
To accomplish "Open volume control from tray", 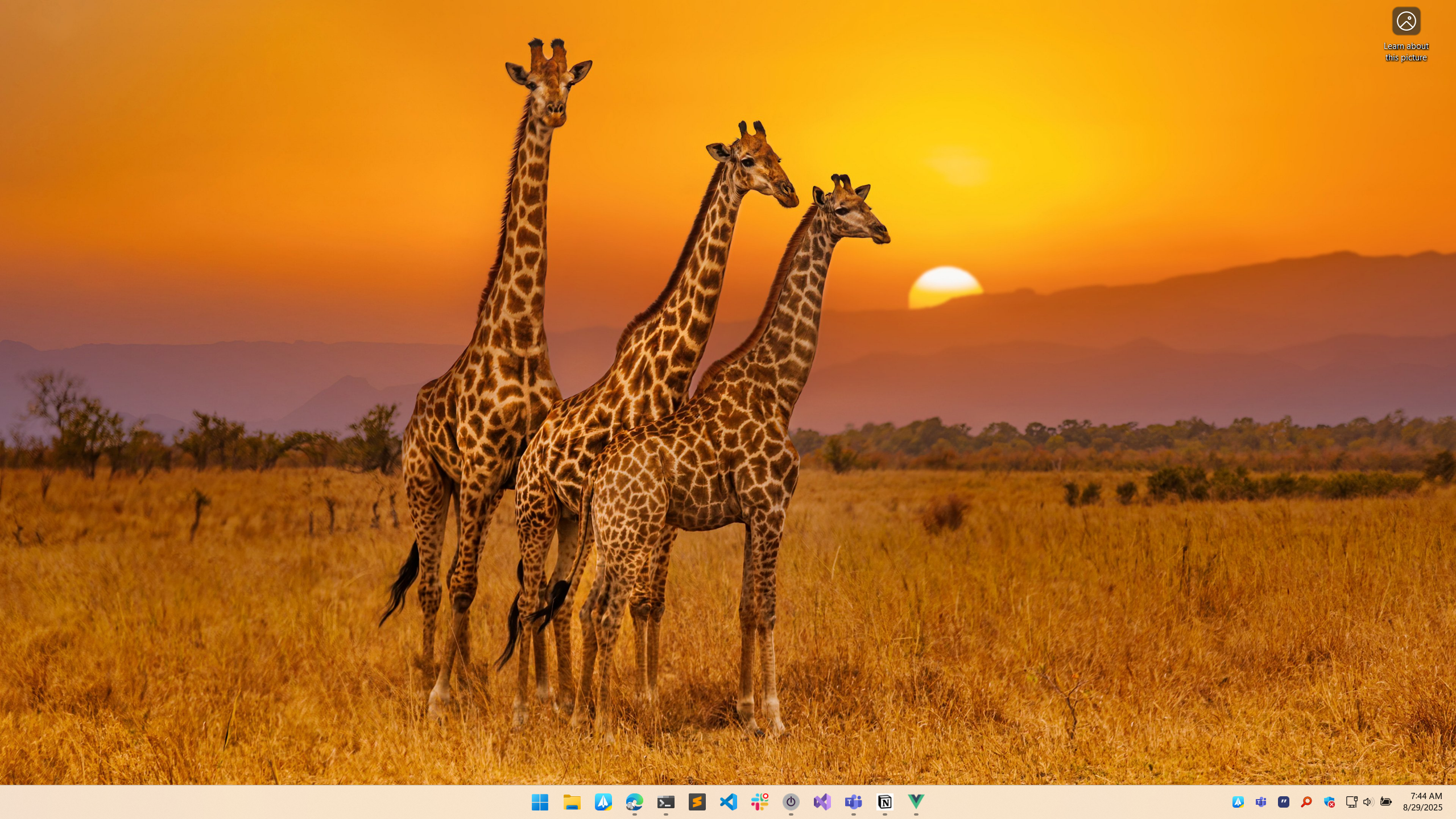I will pyautogui.click(x=1368, y=802).
